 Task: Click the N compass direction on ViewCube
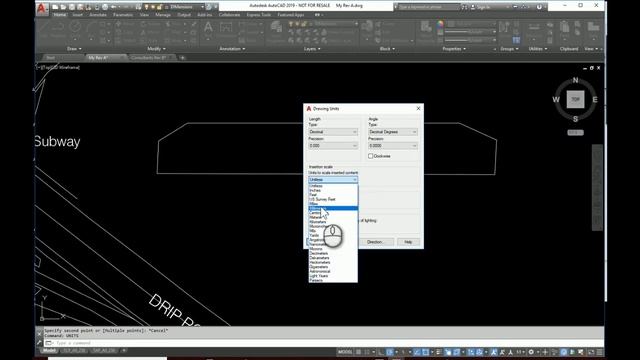(575, 80)
